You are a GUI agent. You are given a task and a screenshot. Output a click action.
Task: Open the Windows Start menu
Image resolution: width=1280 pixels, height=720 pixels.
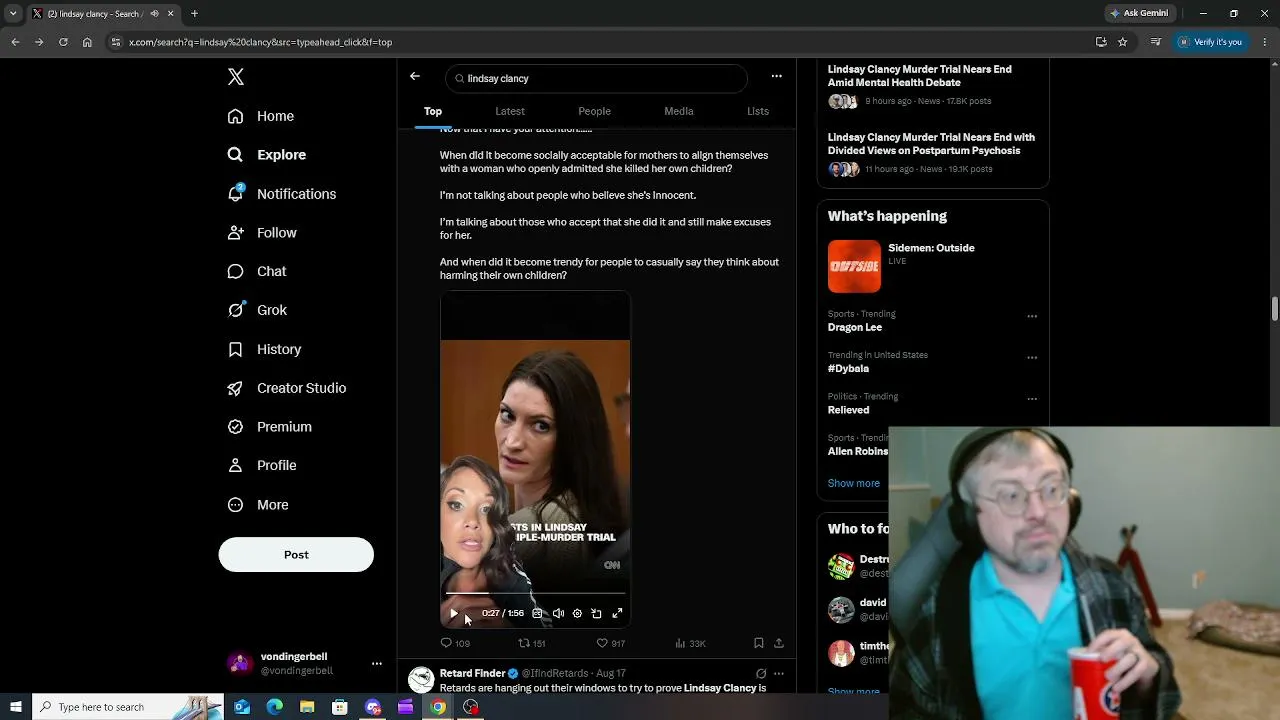15,707
